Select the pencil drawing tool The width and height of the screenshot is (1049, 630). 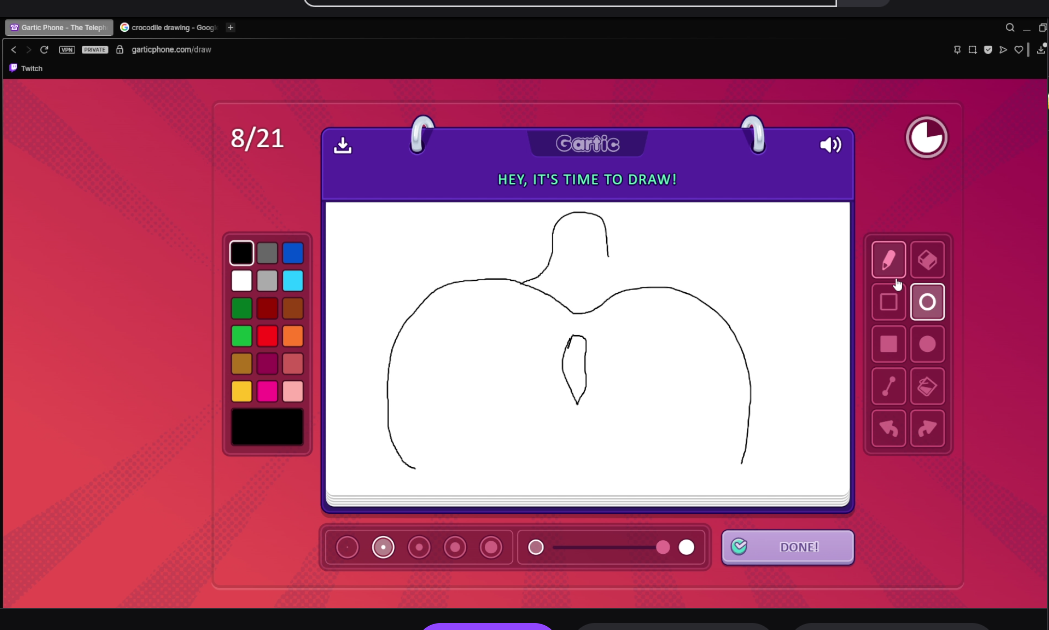[888, 260]
